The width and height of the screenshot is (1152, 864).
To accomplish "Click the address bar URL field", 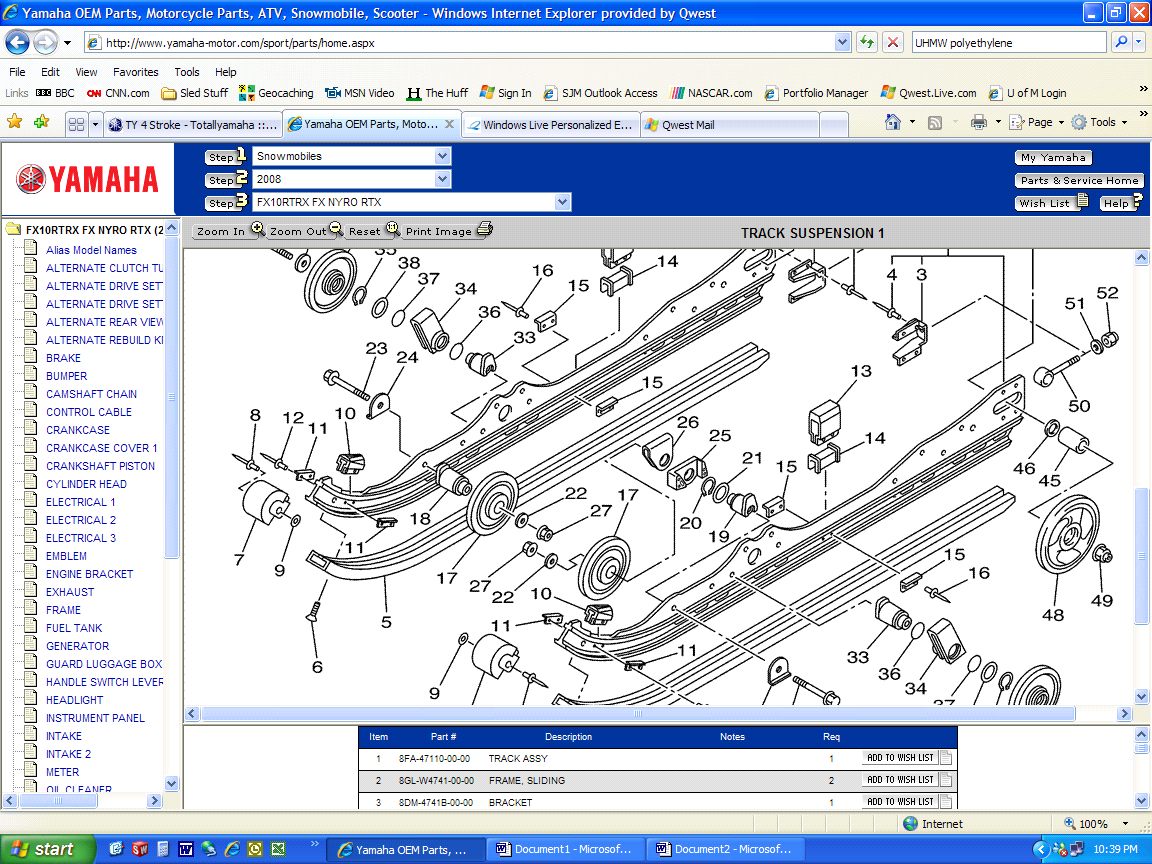I will coord(468,43).
